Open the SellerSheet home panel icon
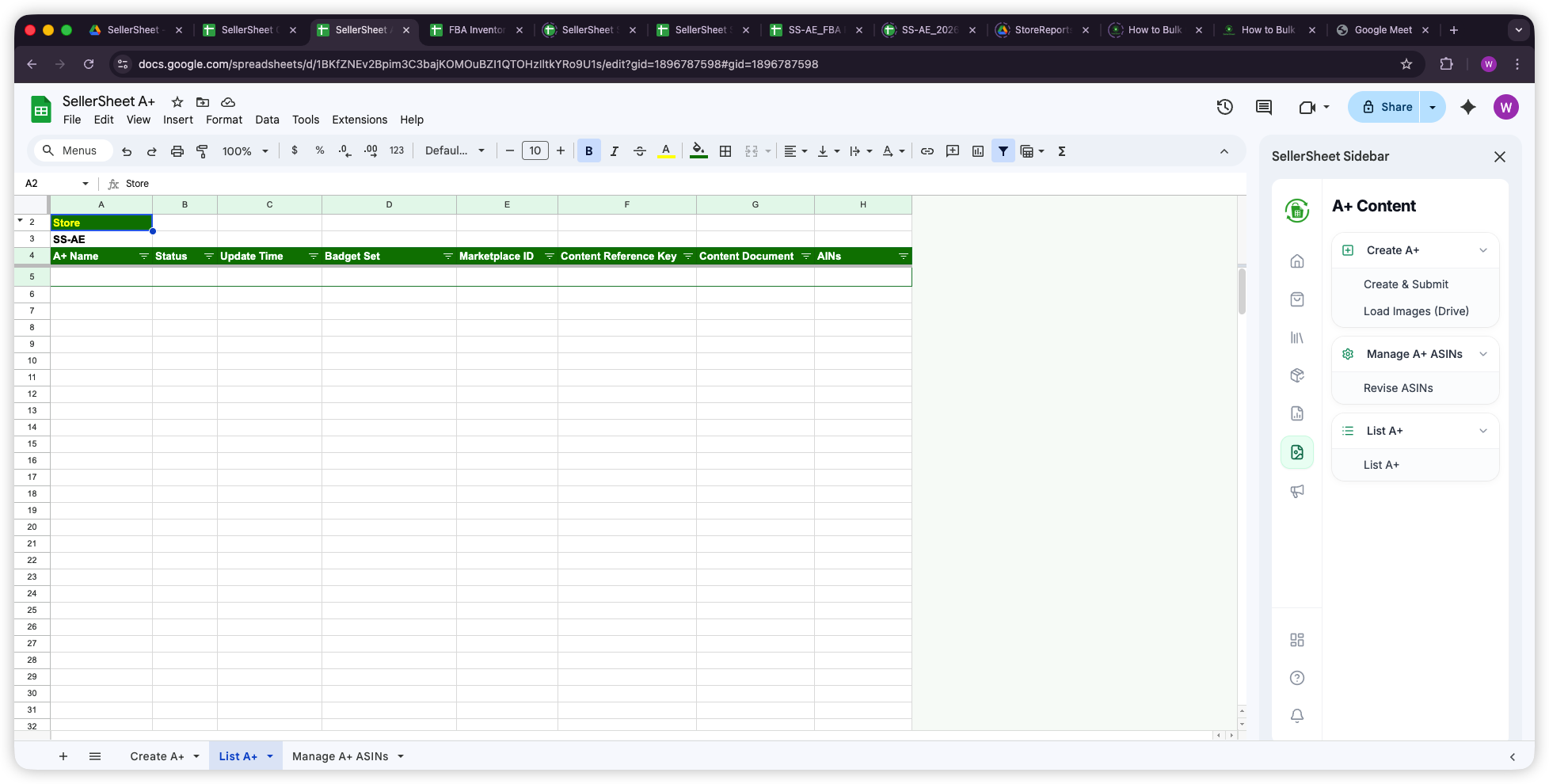 1297,261
